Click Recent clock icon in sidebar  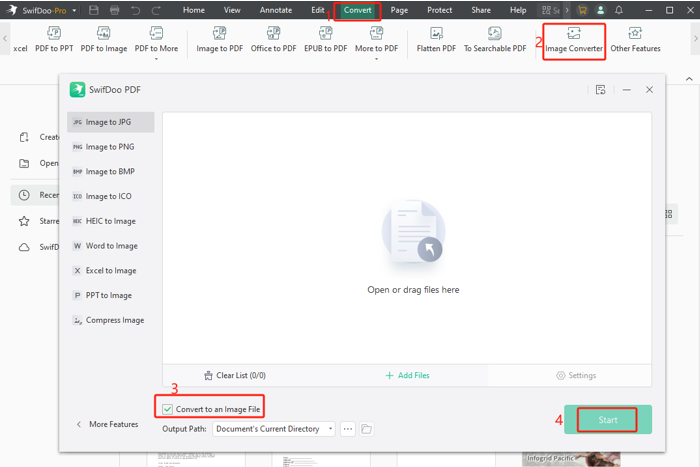coord(24,195)
